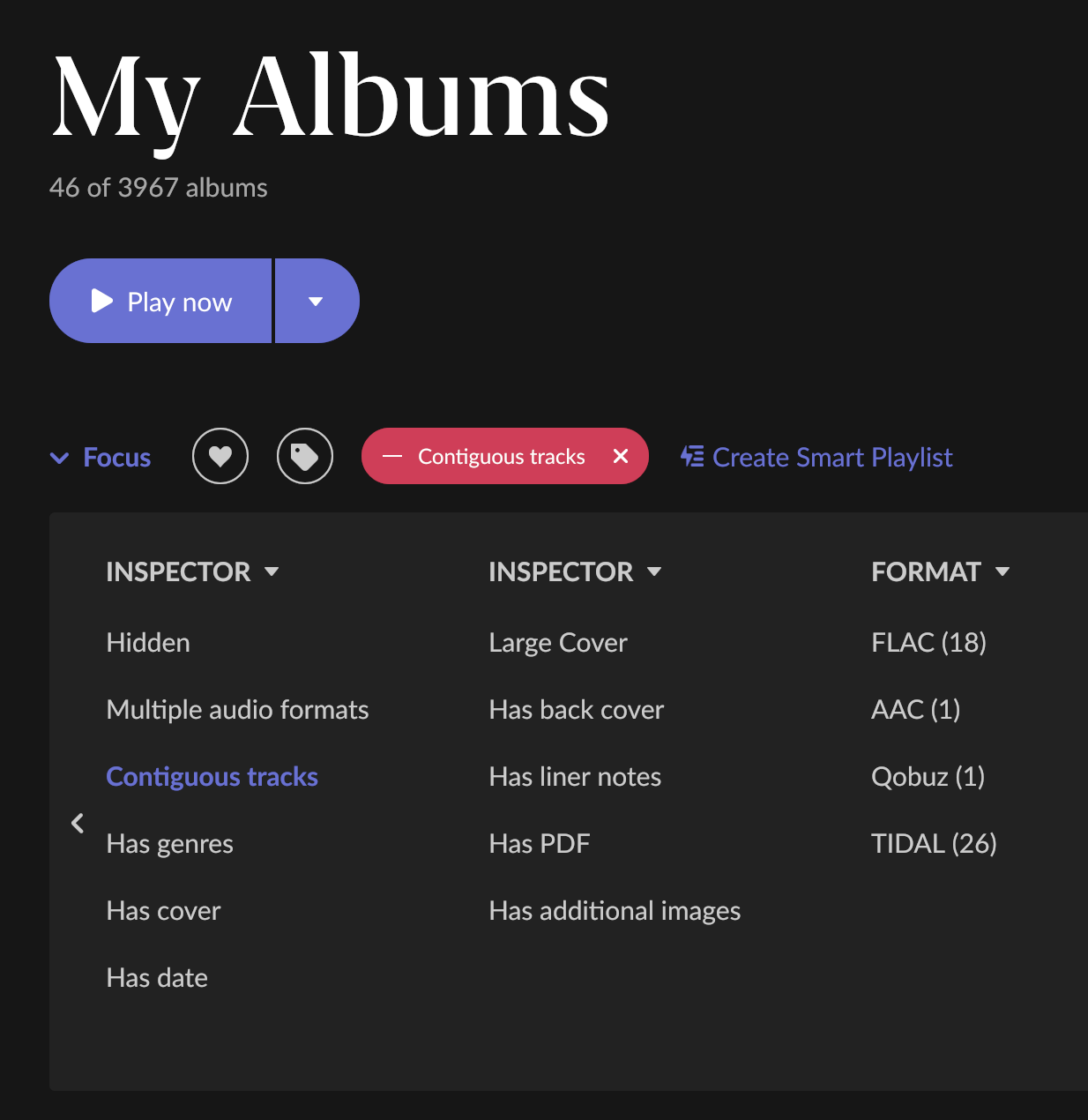Viewport: 1088px width, 1120px height.
Task: Click Create Smart Playlist link
Action: (832, 458)
